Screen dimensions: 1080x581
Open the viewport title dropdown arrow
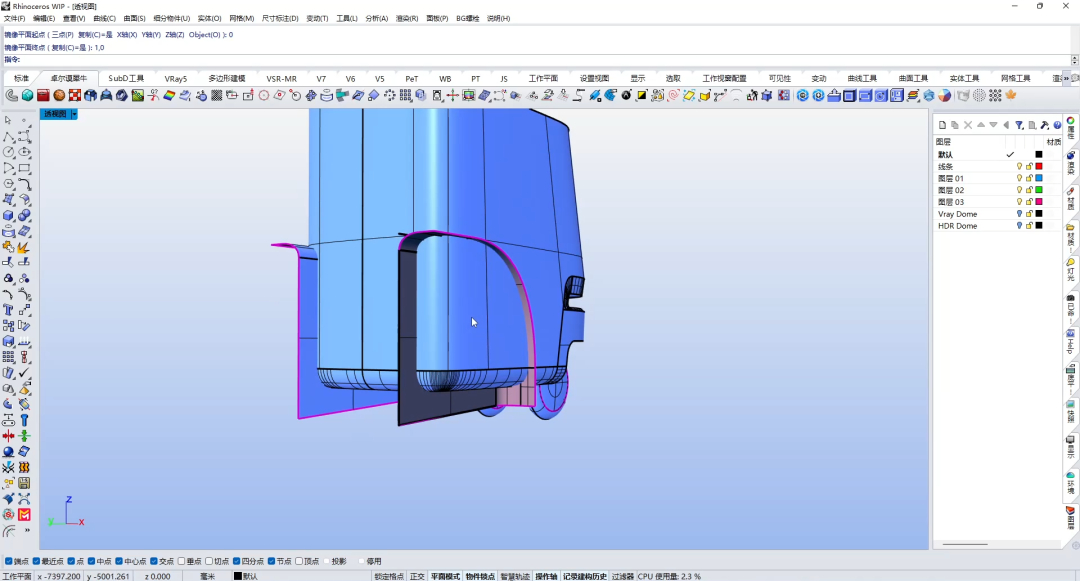click(x=74, y=114)
